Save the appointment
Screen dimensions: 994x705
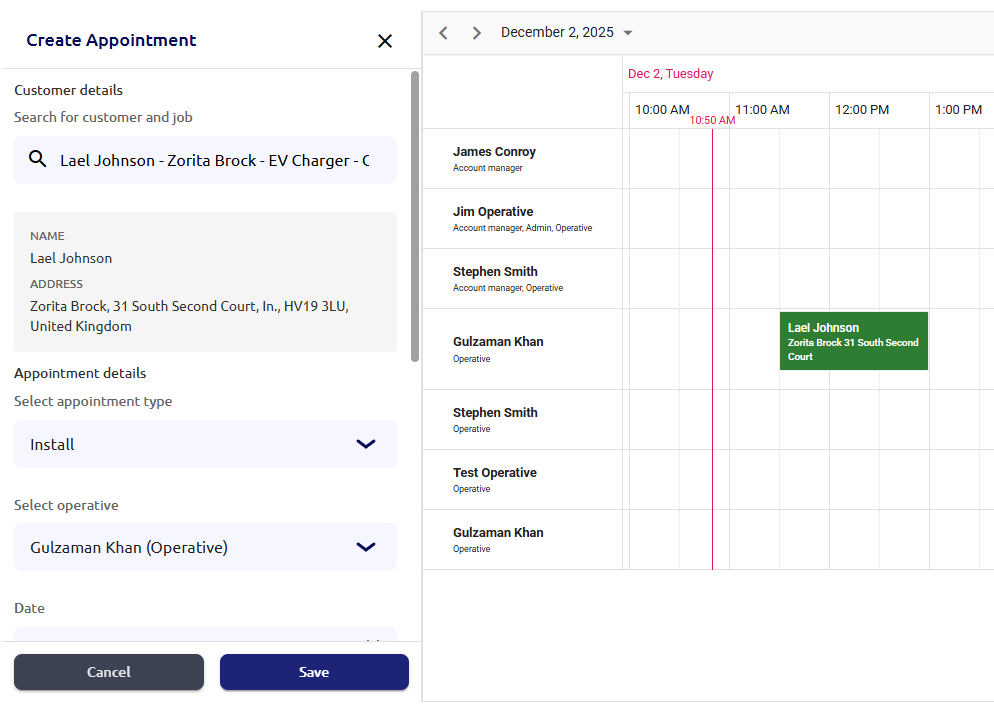pos(314,672)
